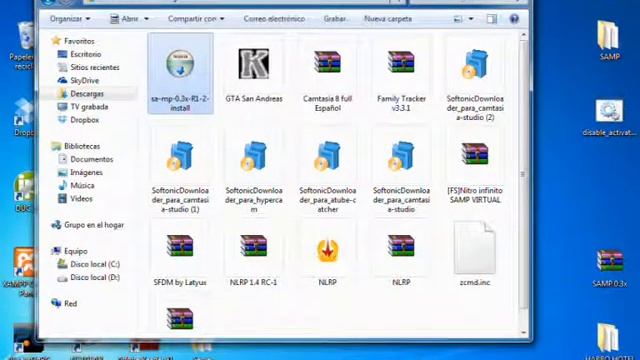This screenshot has width=640, height=360.
Task: Select the NLRP pawn script file icon
Action: (x=327, y=250)
